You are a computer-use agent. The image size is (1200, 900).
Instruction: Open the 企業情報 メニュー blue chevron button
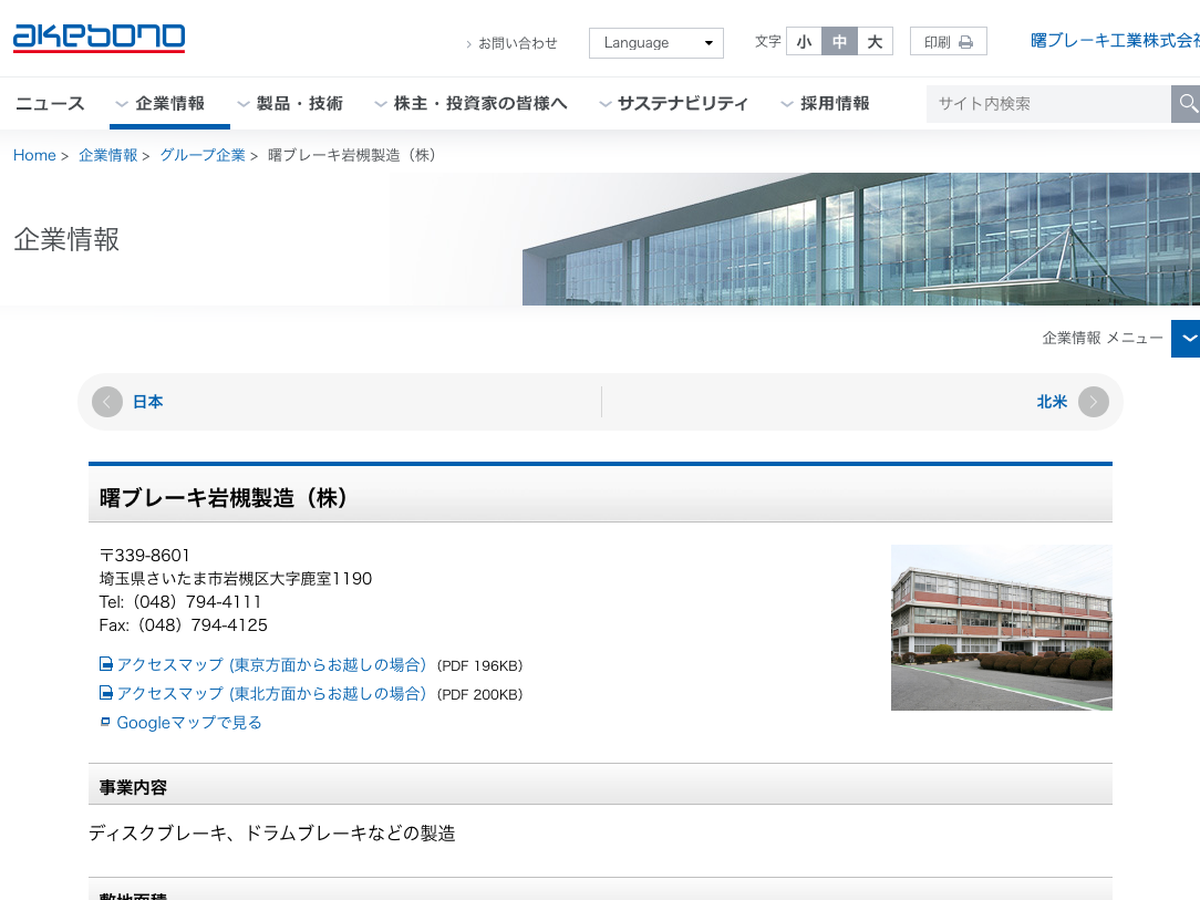pos(1186,338)
